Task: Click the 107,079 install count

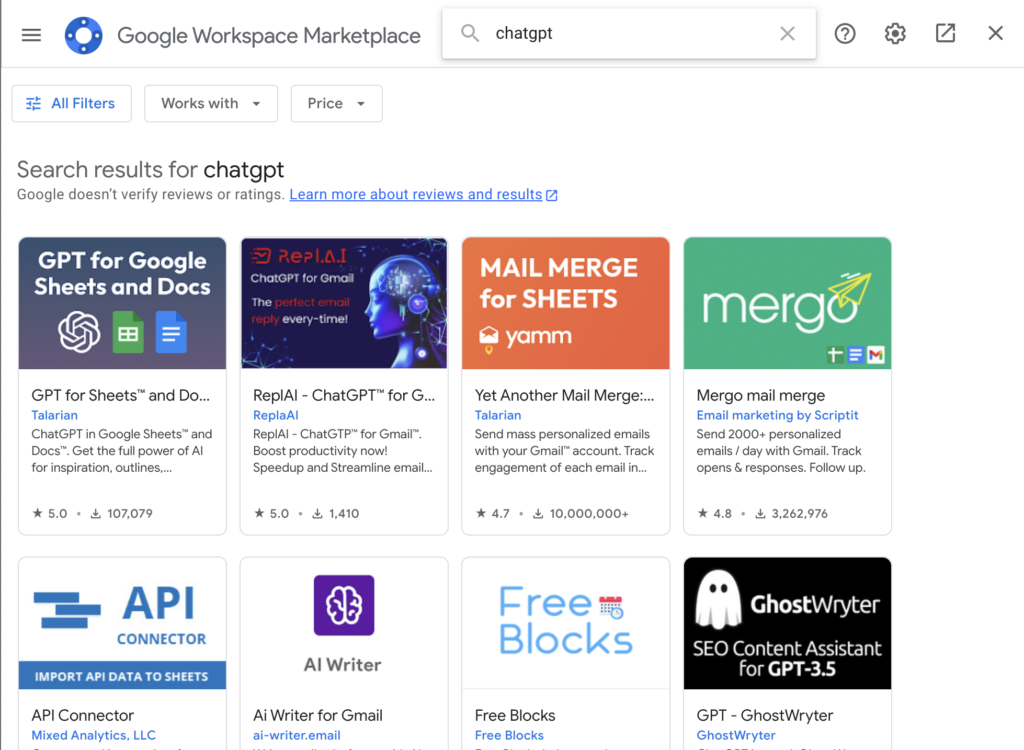Action: click(121, 514)
